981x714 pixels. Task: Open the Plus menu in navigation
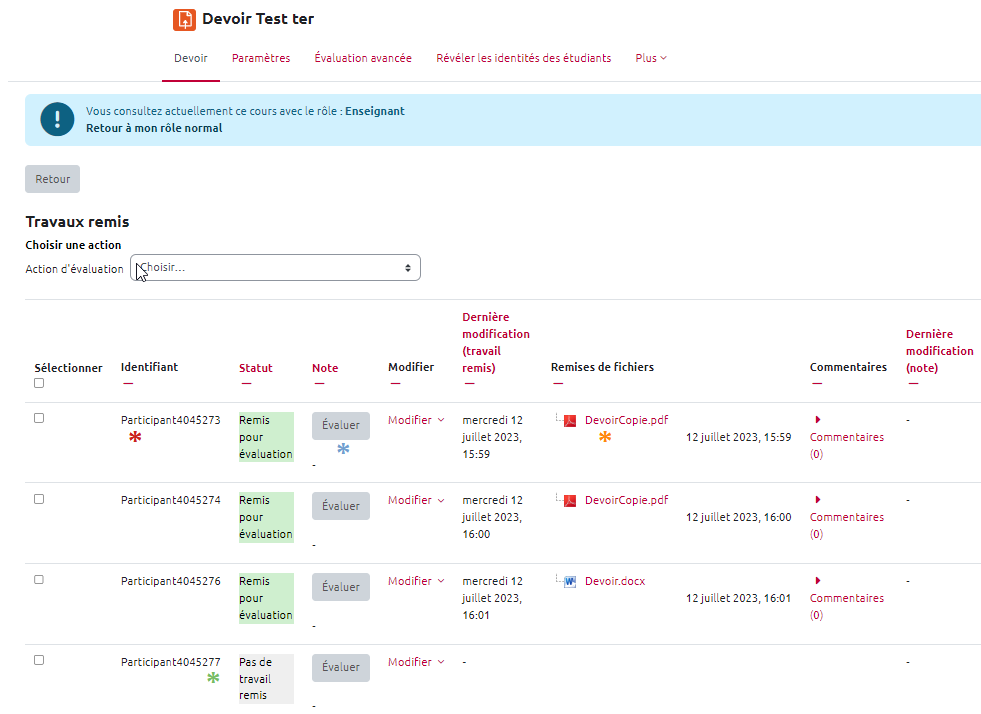[650, 58]
